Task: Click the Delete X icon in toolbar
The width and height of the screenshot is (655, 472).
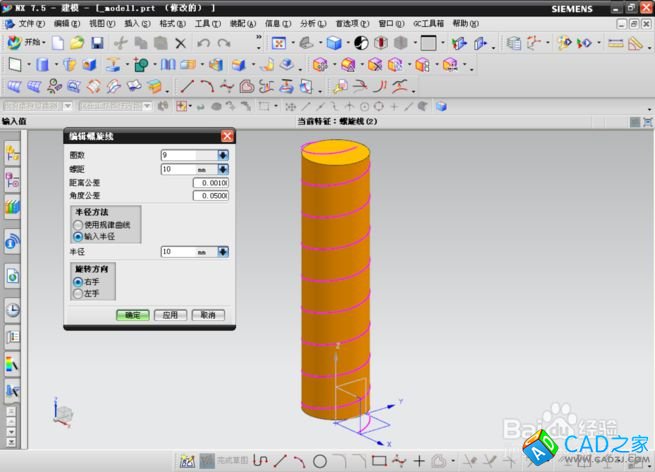Action: [181, 43]
